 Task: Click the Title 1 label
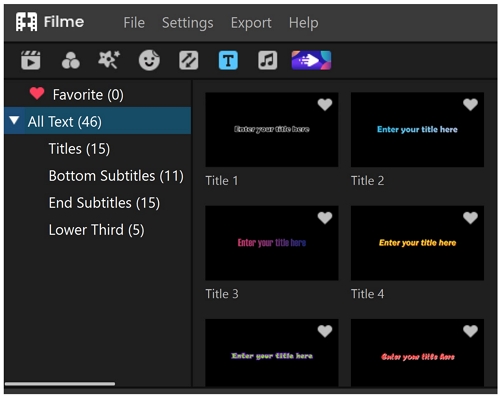point(222,181)
